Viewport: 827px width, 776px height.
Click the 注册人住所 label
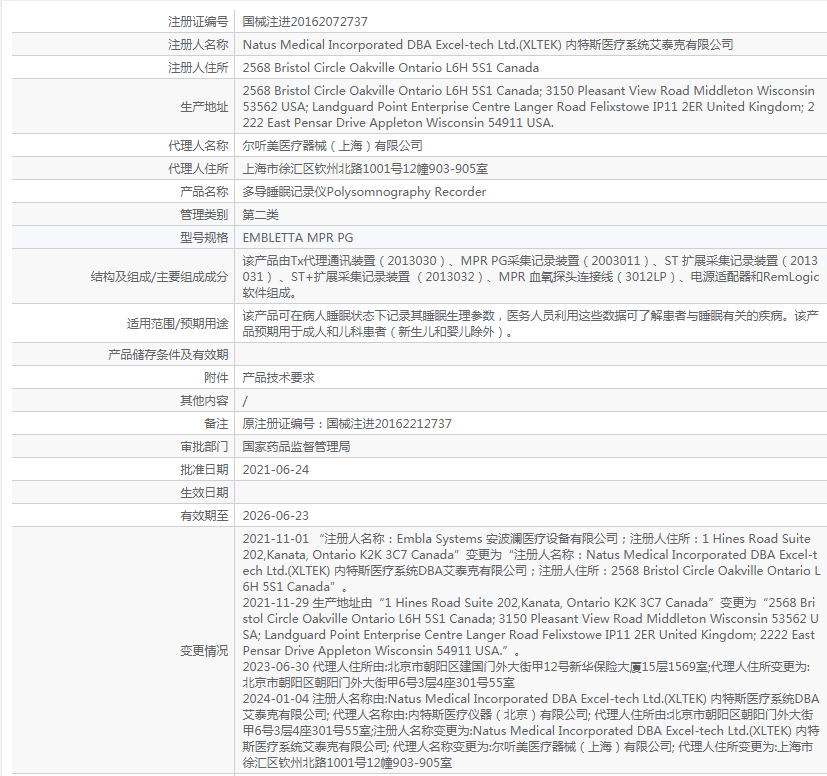(x=198, y=68)
